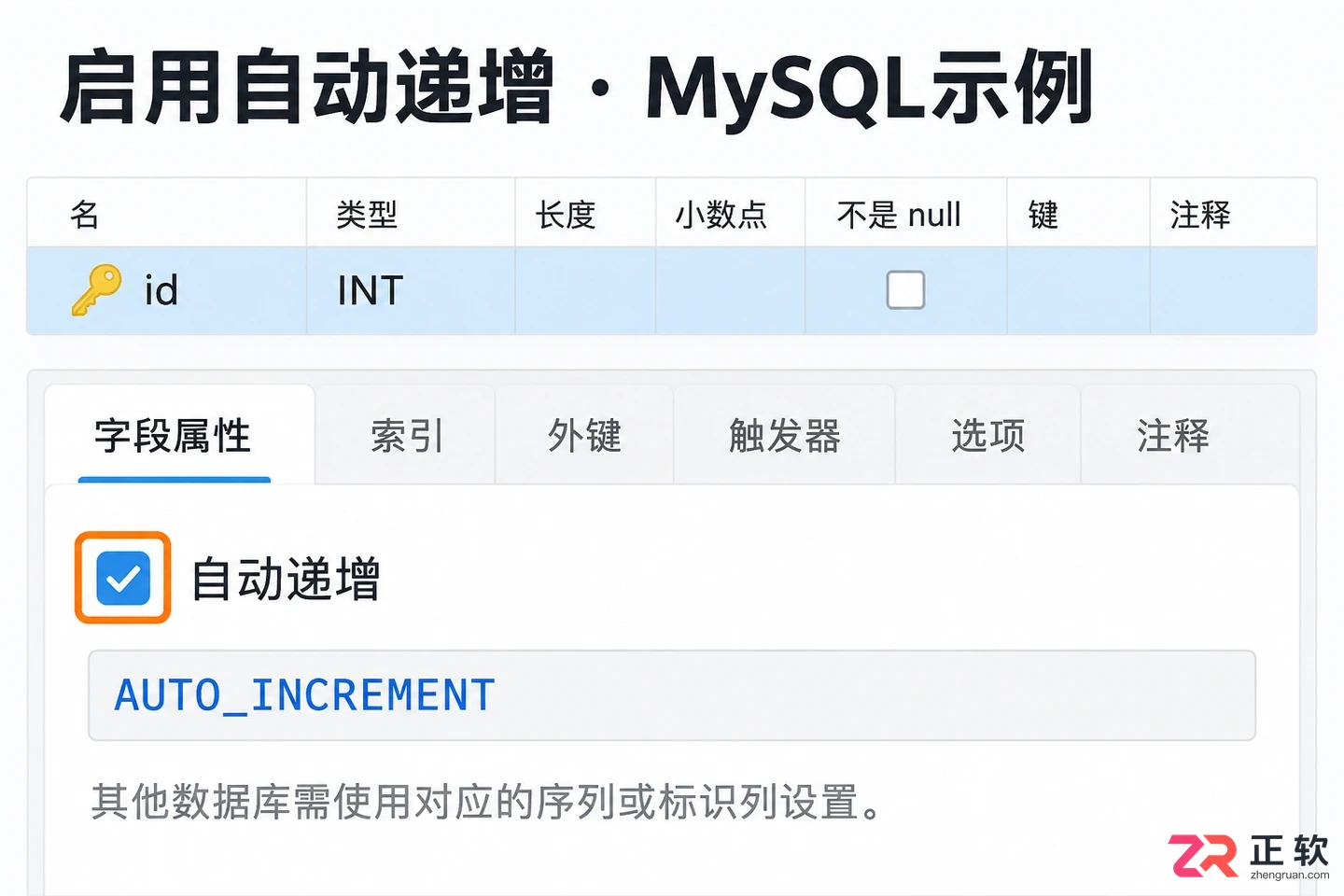Click the 自动递增 checkbox label text

[286, 579]
